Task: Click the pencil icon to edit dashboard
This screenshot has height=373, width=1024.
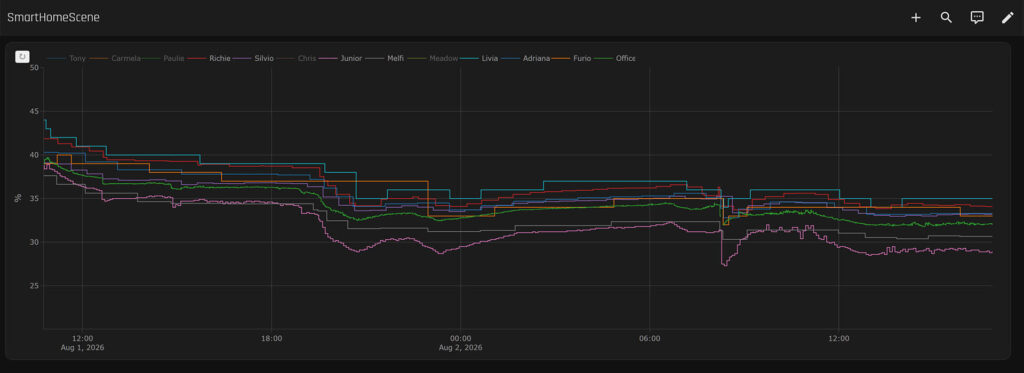Action: tap(1008, 18)
